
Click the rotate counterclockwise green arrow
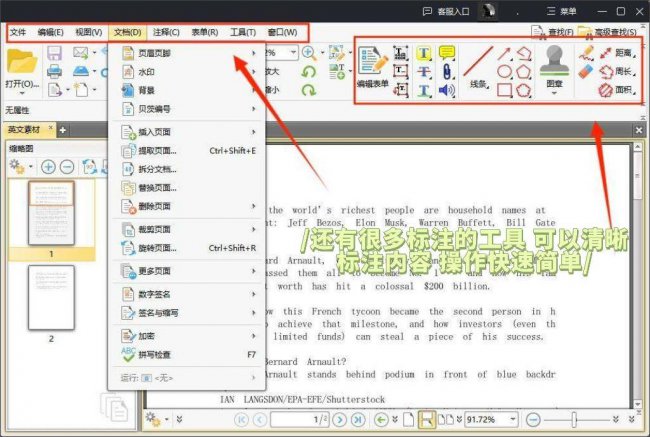308,71
